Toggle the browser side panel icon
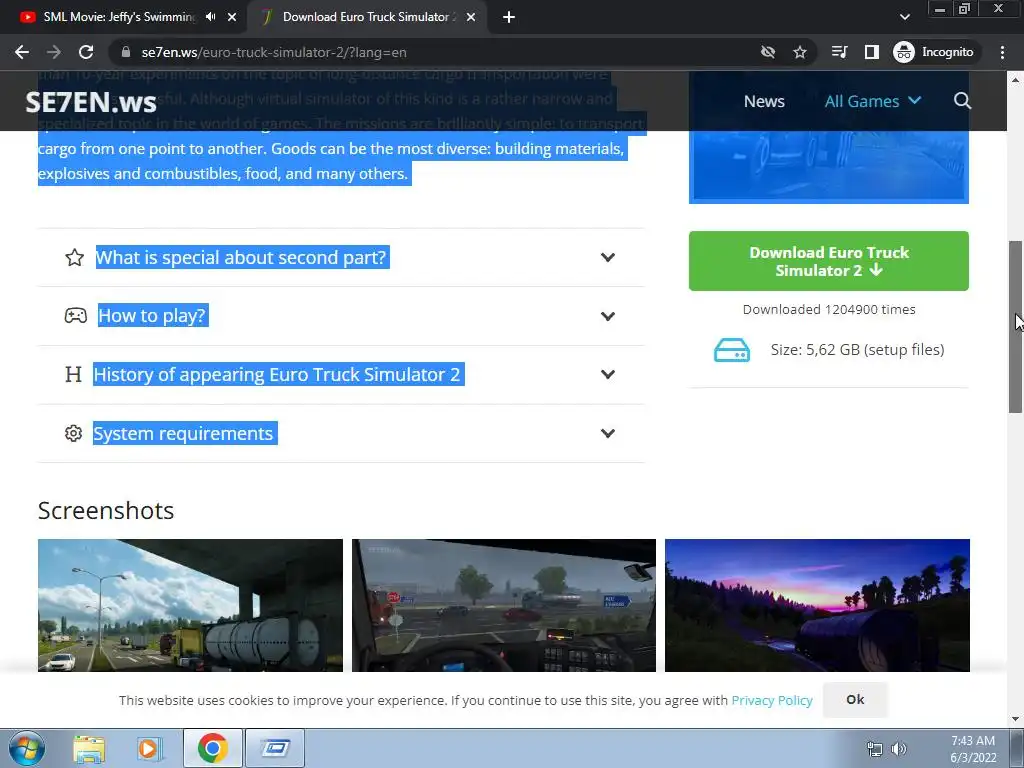Image resolution: width=1024 pixels, height=768 pixels. [872, 52]
